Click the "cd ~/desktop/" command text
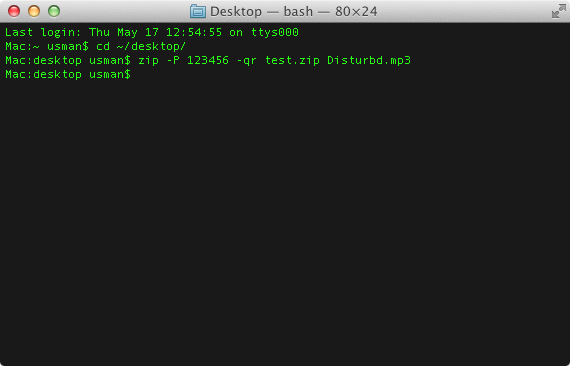Viewport: 570px width, 366px height. (141, 47)
